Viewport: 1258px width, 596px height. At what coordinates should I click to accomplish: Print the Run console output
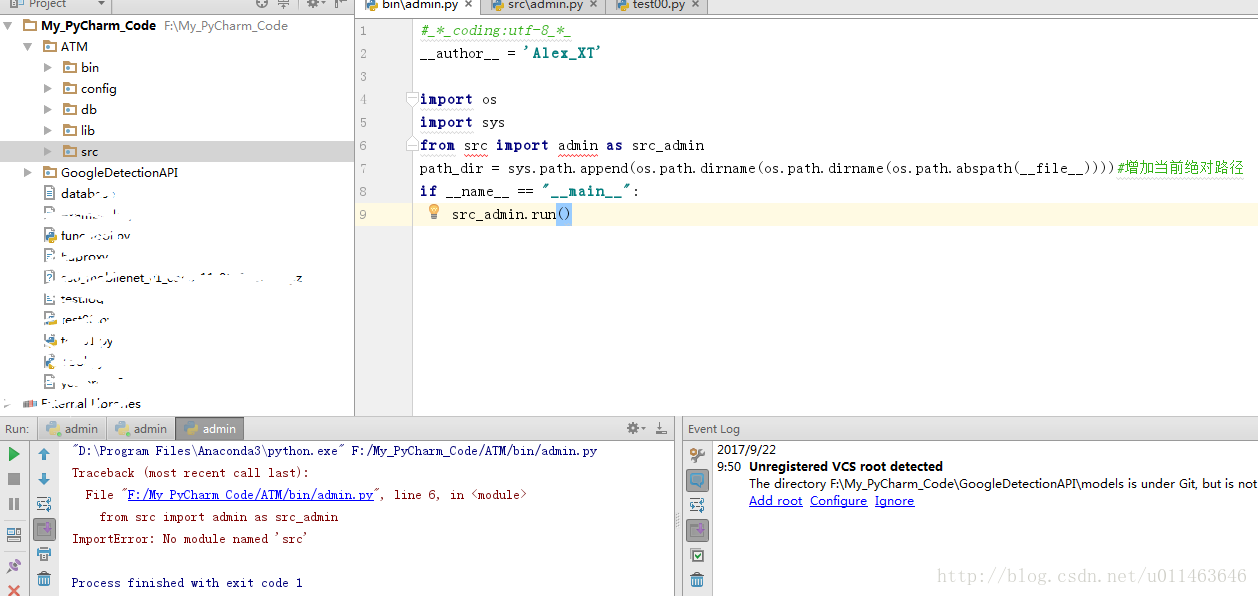44,554
